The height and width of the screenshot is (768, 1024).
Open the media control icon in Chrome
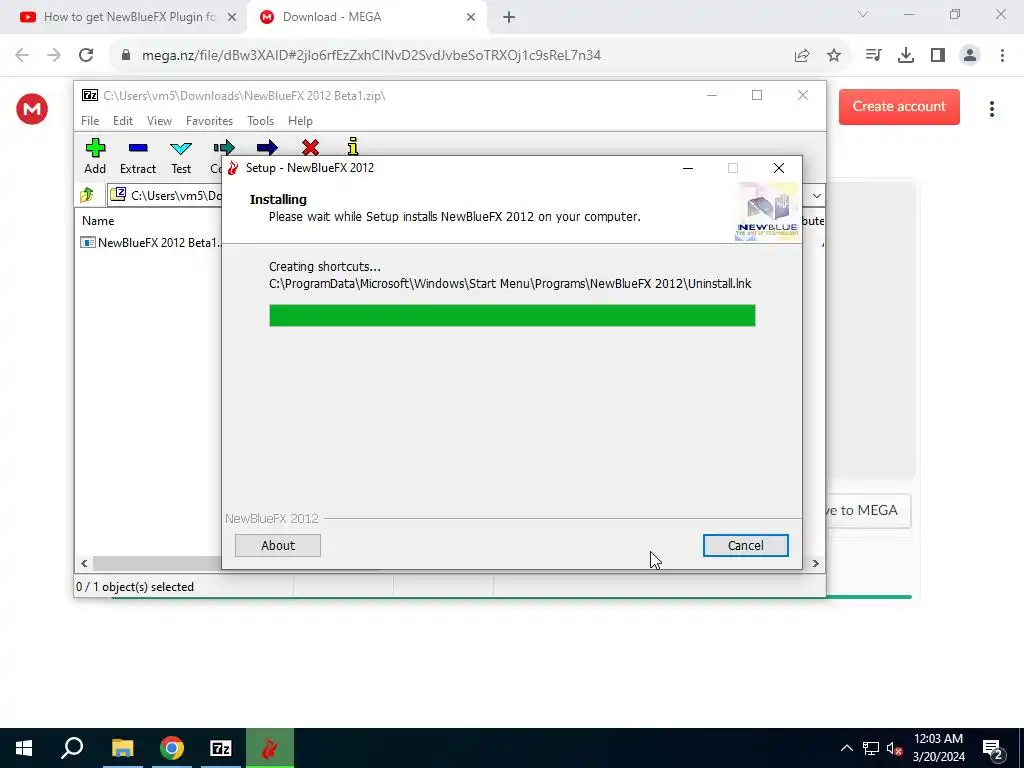873,56
